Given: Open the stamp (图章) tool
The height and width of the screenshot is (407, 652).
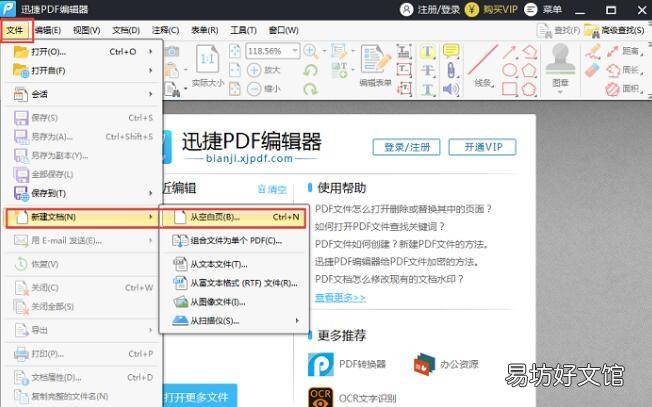Looking at the screenshot, I should pyautogui.click(x=560, y=65).
